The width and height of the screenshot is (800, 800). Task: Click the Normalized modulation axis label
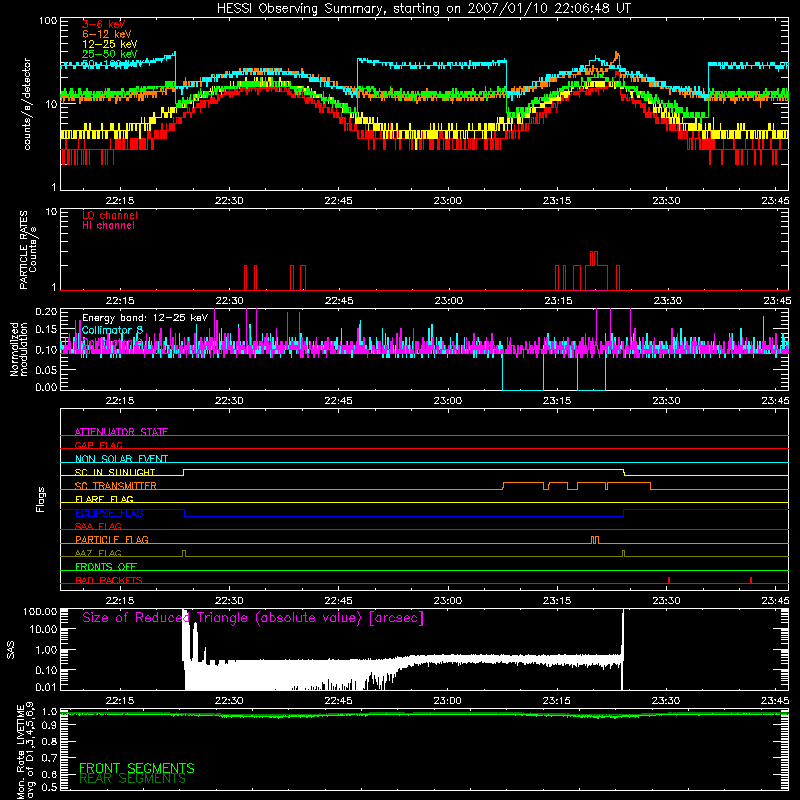[18, 349]
